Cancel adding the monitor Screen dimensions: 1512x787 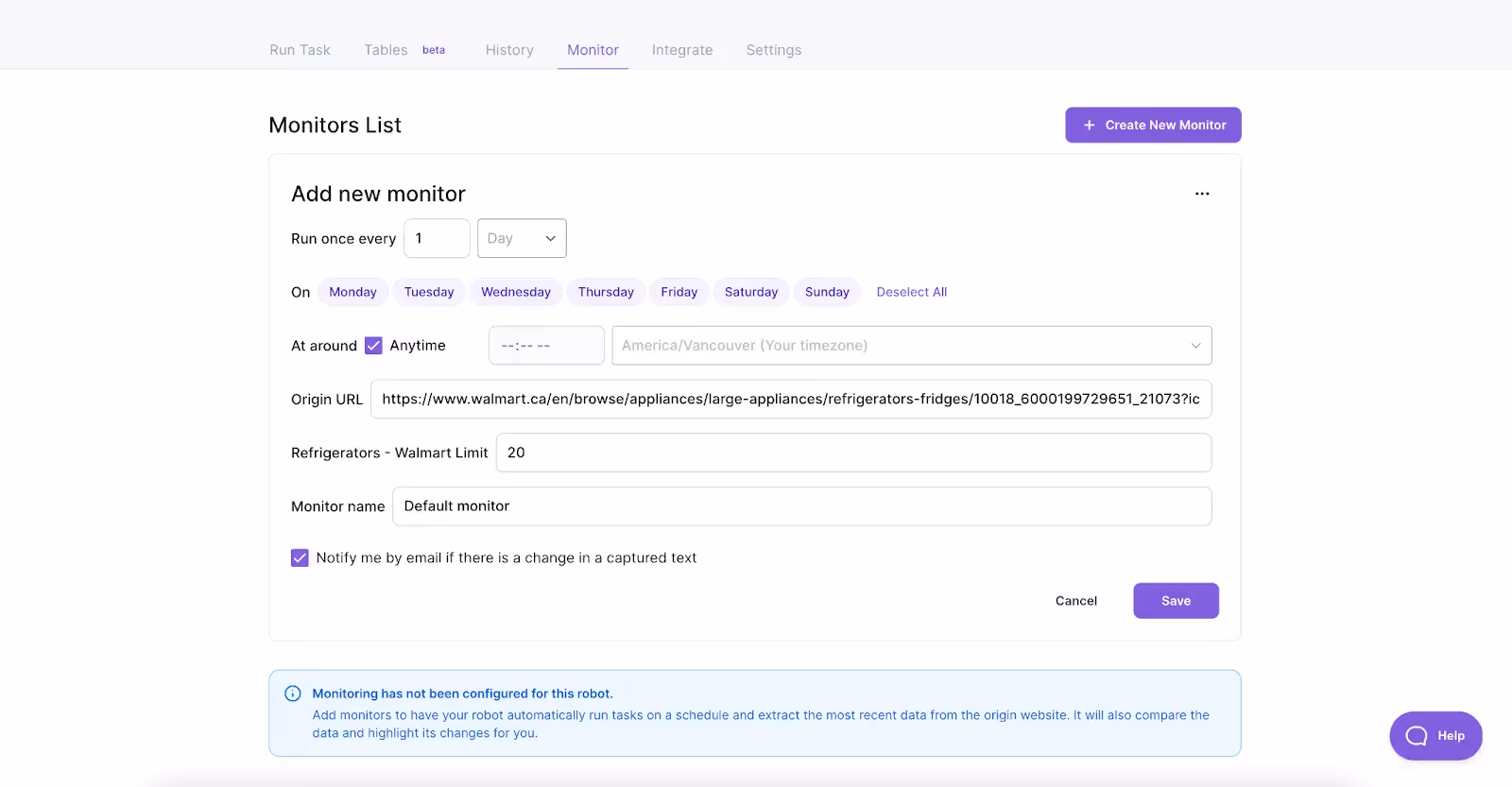(x=1076, y=601)
